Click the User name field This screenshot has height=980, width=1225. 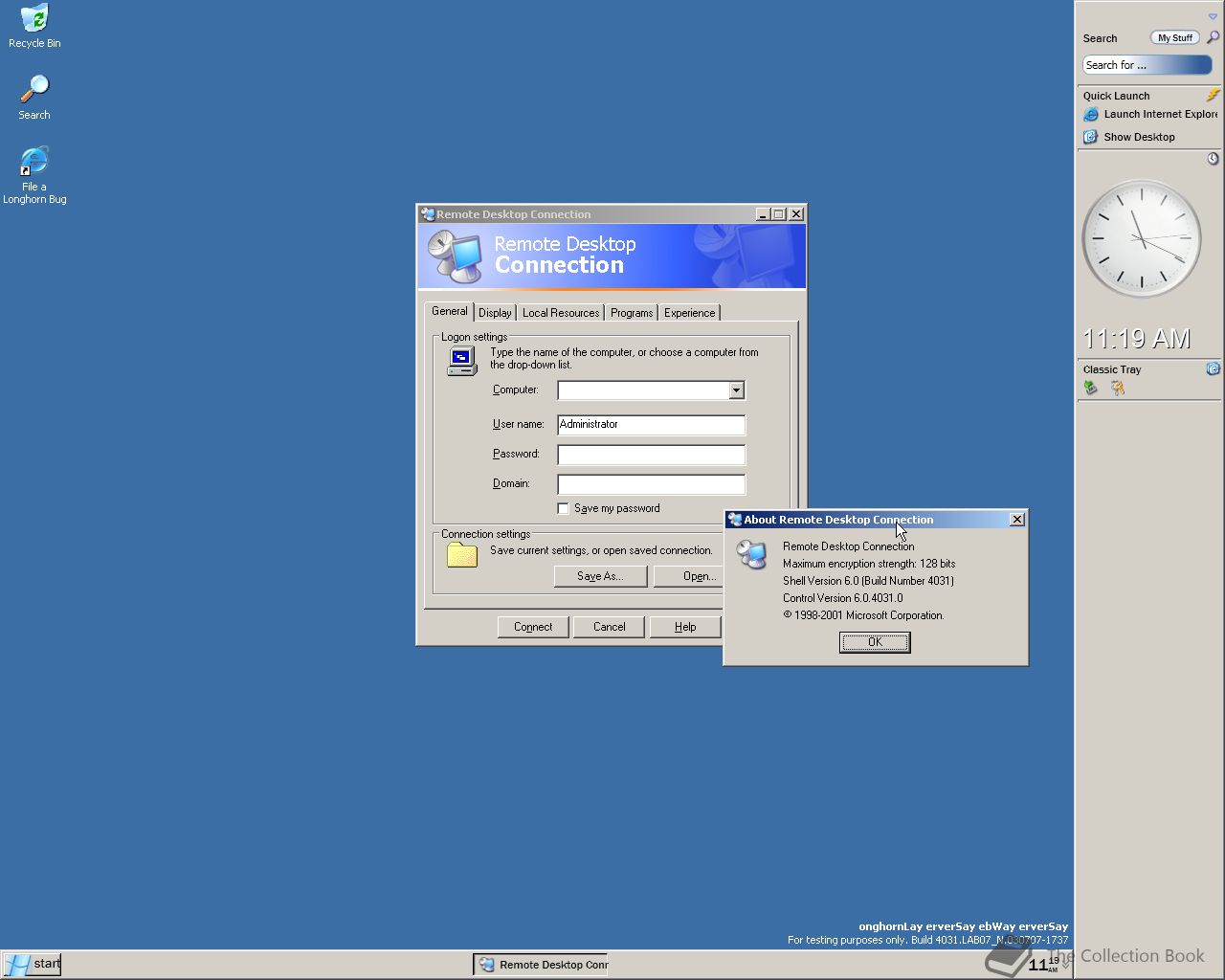pos(651,424)
